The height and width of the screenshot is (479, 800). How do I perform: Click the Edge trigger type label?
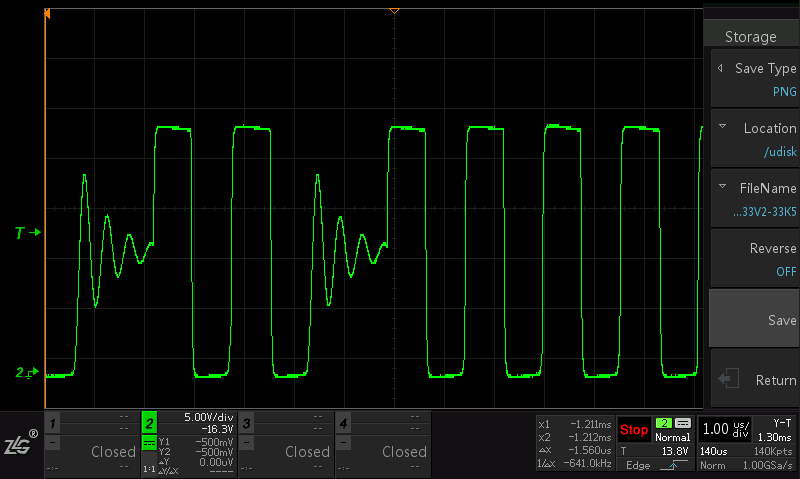(638, 465)
